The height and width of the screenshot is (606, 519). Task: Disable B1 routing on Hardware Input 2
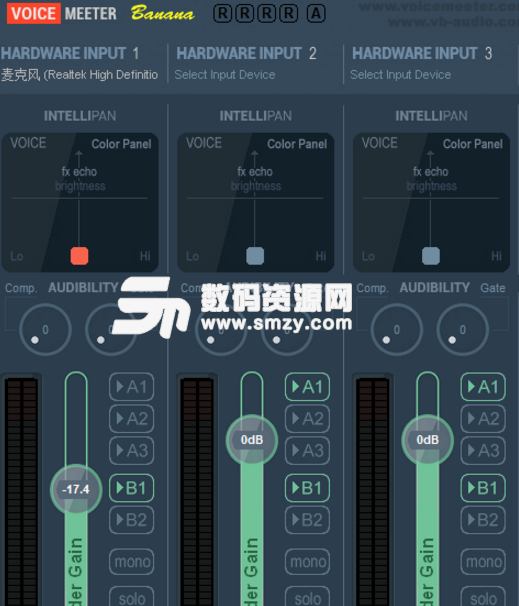[307, 488]
